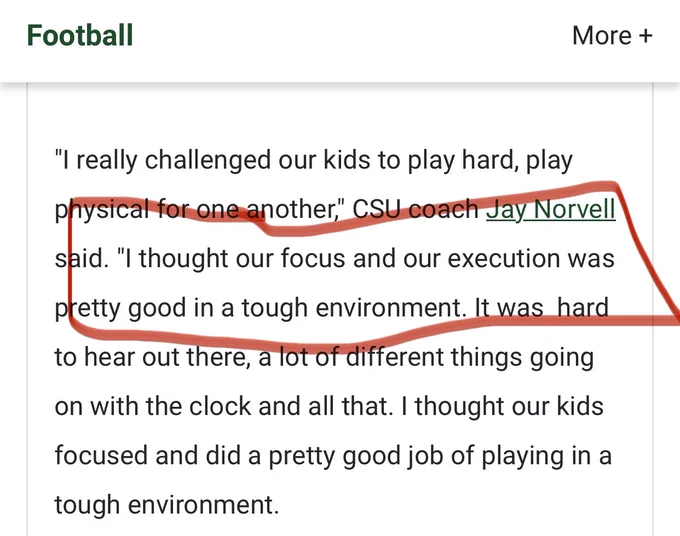Expand the More + menu

click(612, 35)
